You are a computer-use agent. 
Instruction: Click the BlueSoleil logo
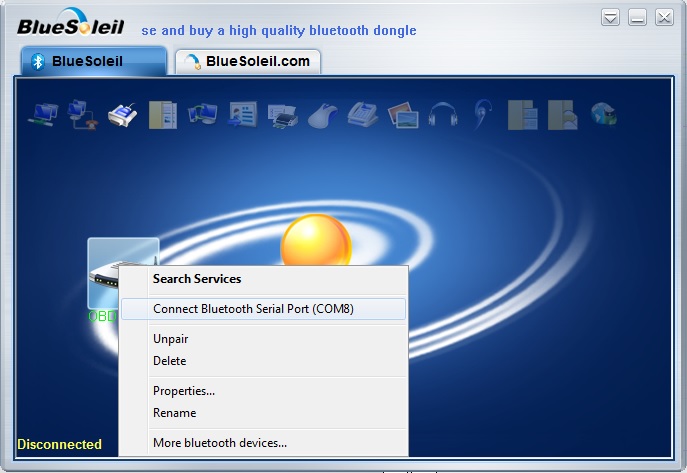(x=71, y=23)
